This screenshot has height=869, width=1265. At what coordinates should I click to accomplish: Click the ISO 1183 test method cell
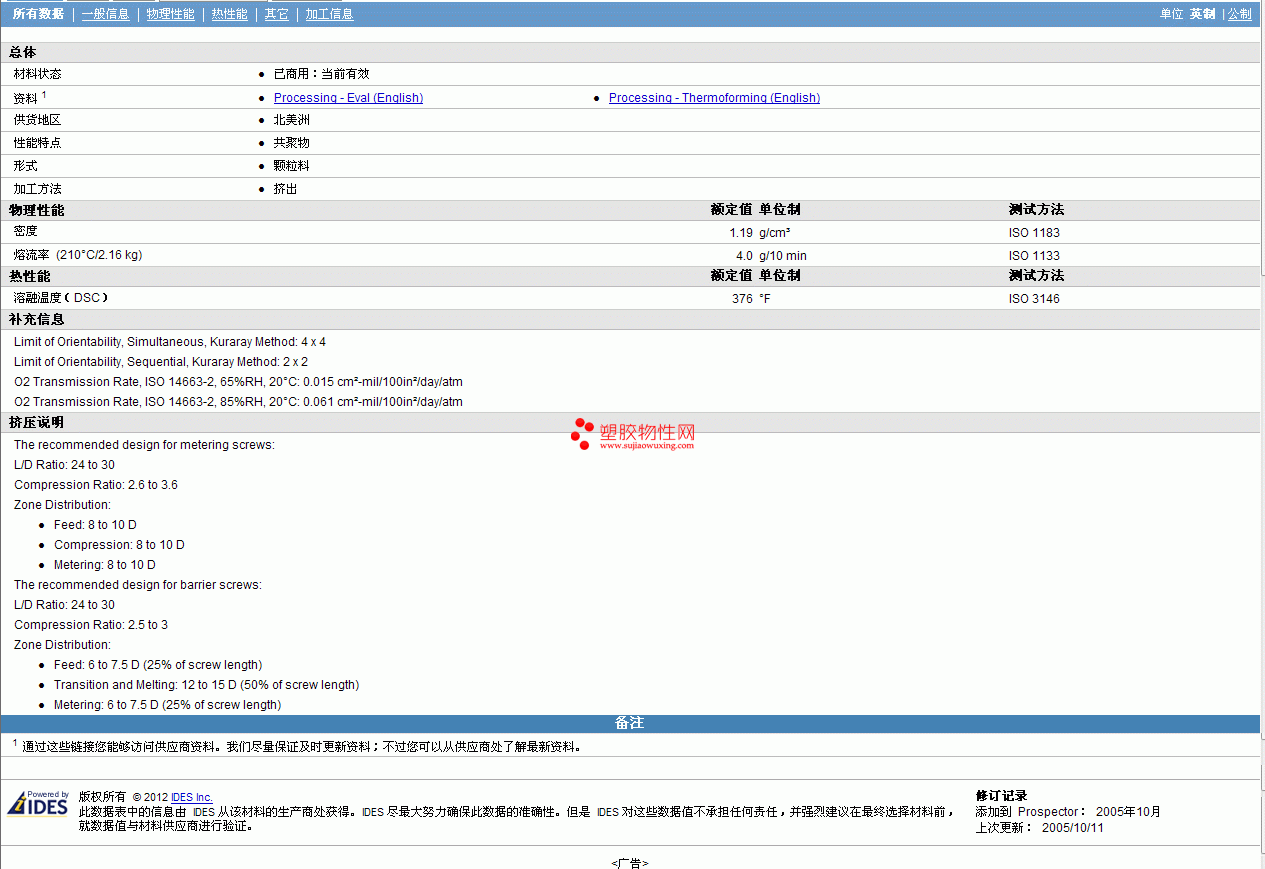[1034, 233]
